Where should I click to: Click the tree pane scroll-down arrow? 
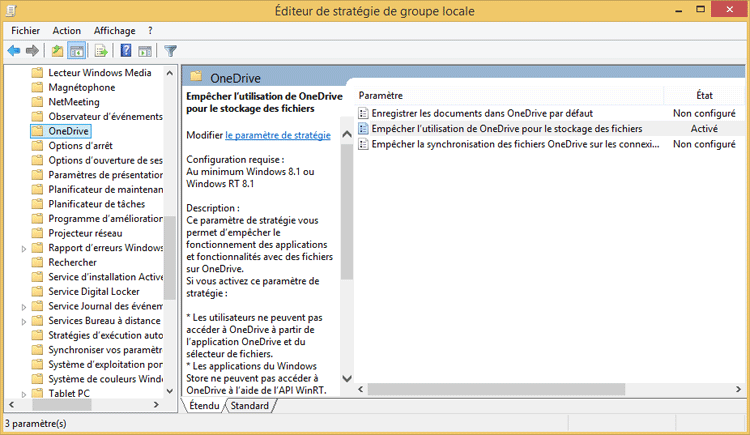click(170, 391)
